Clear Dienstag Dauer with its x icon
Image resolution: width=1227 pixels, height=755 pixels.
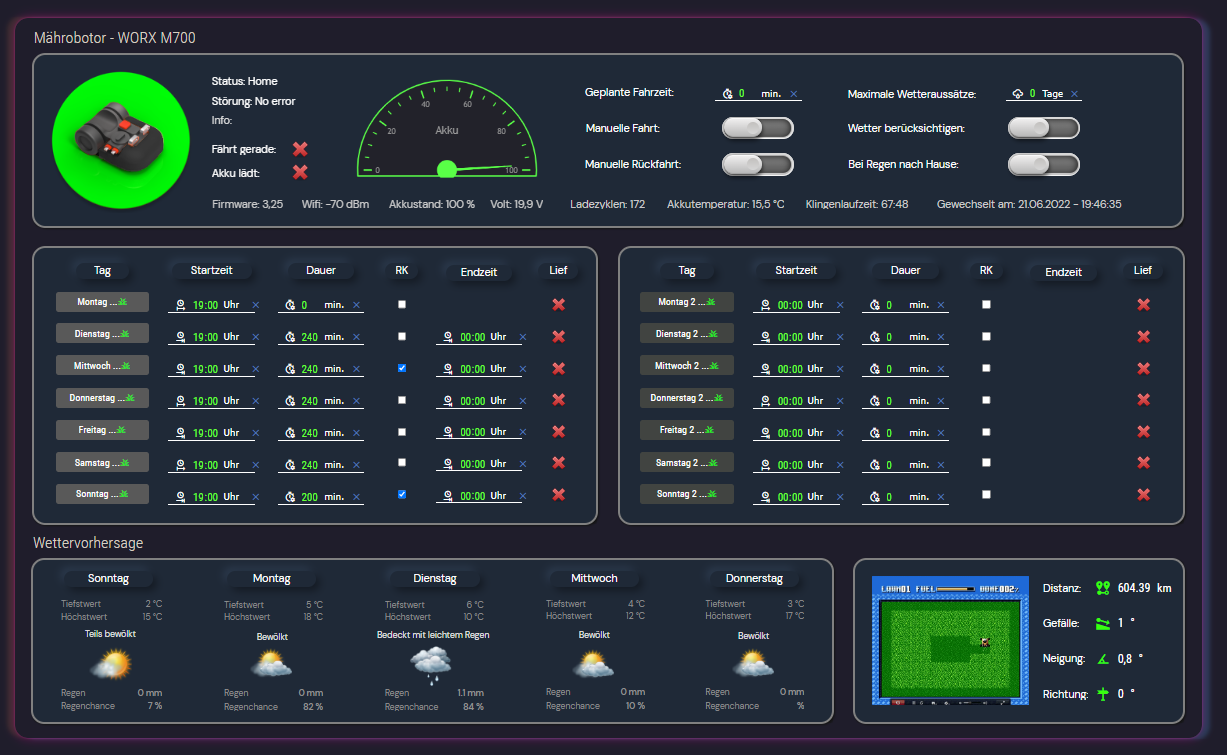356,337
